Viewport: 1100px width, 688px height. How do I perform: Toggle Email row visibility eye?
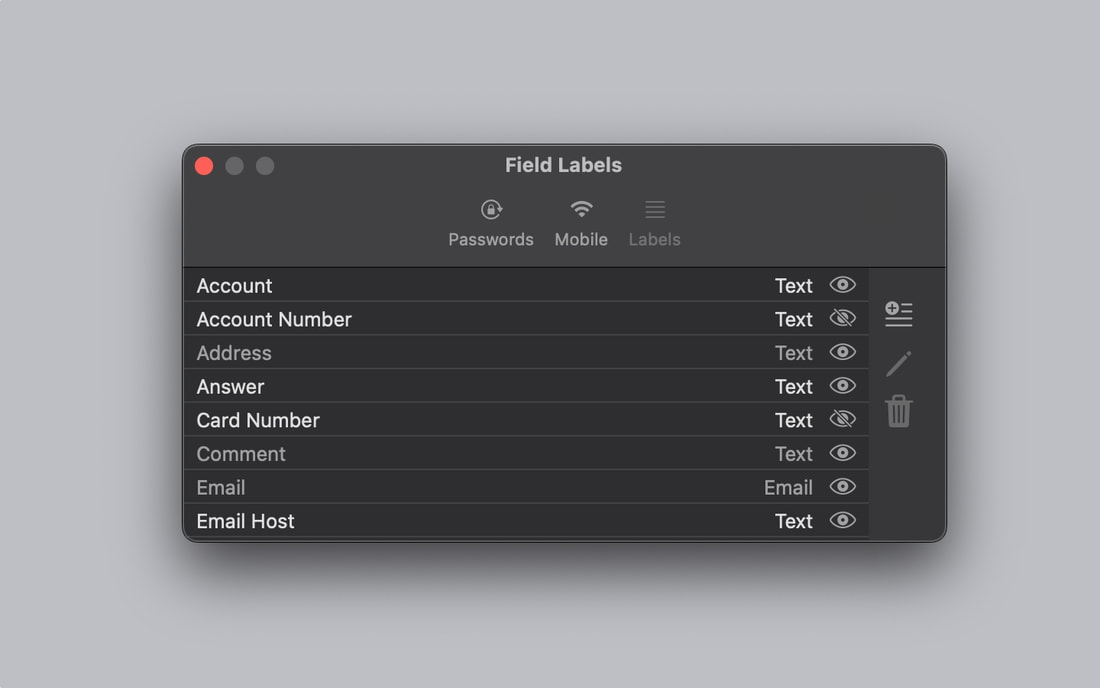coord(843,487)
